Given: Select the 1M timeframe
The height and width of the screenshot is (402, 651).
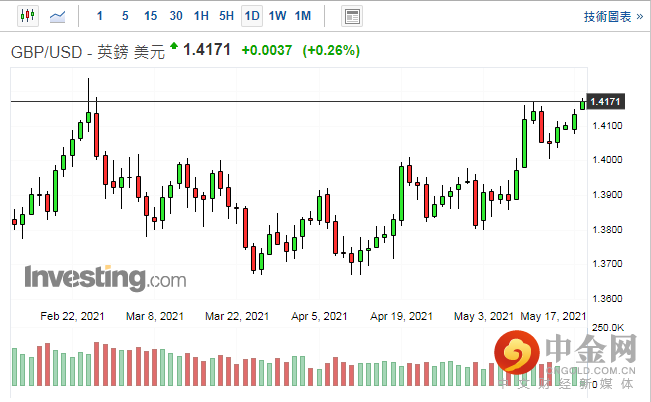Looking at the screenshot, I should coord(303,16).
